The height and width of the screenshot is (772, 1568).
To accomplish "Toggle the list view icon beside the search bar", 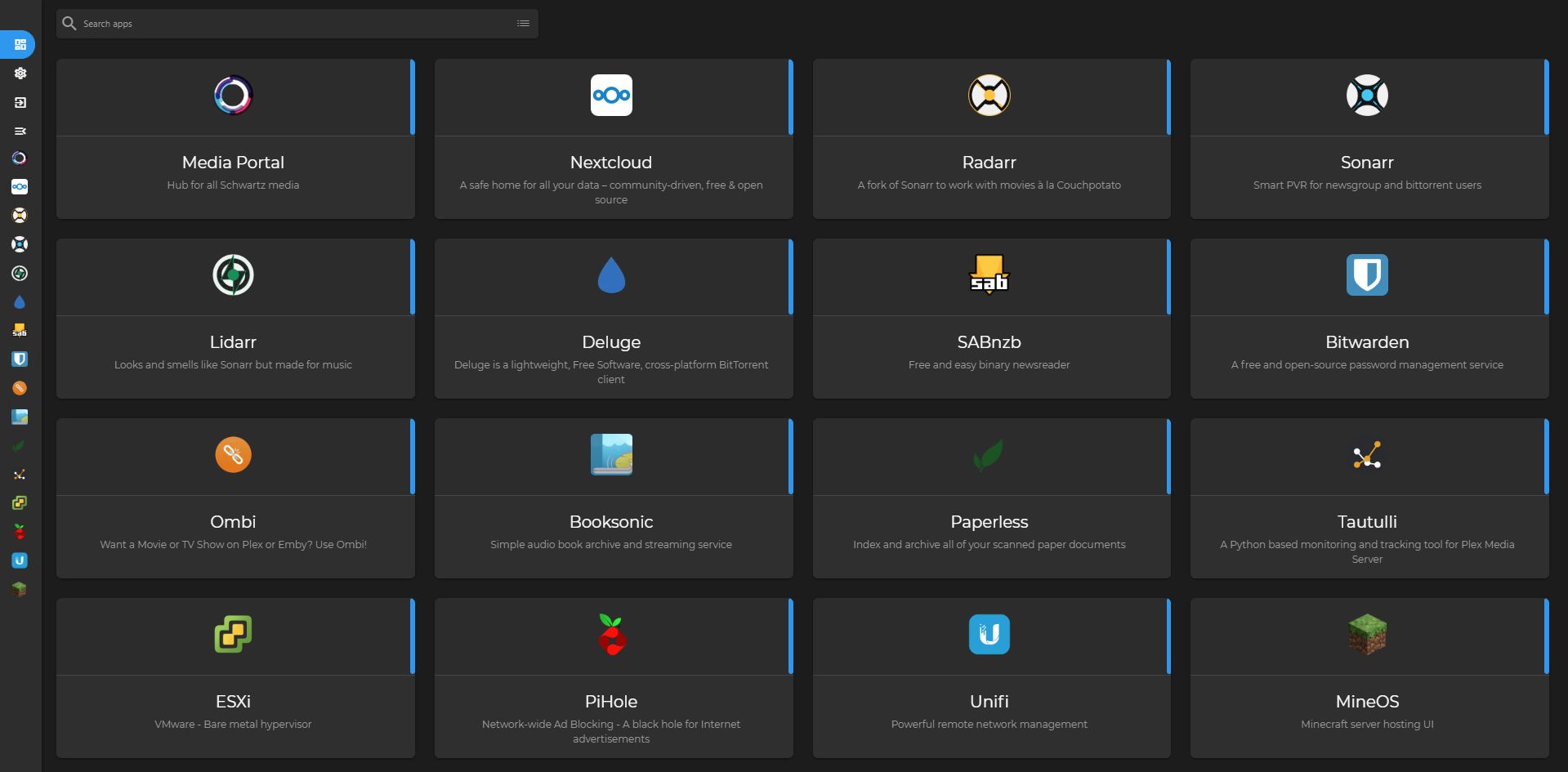I will click(522, 23).
